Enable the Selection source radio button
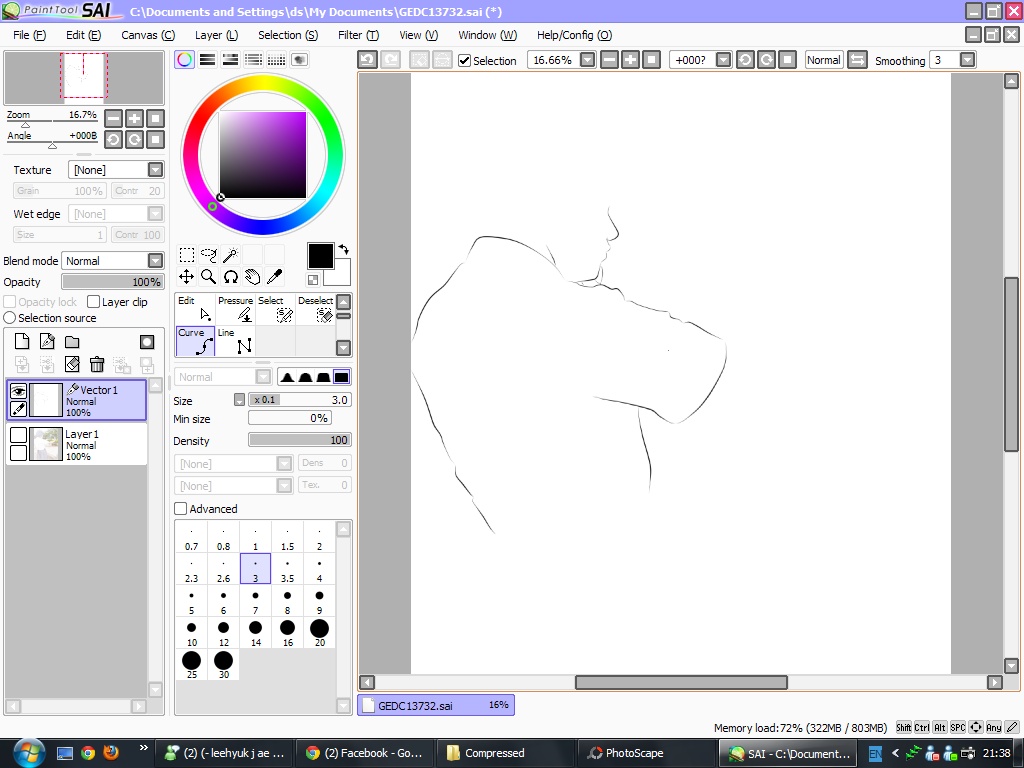 point(10,318)
